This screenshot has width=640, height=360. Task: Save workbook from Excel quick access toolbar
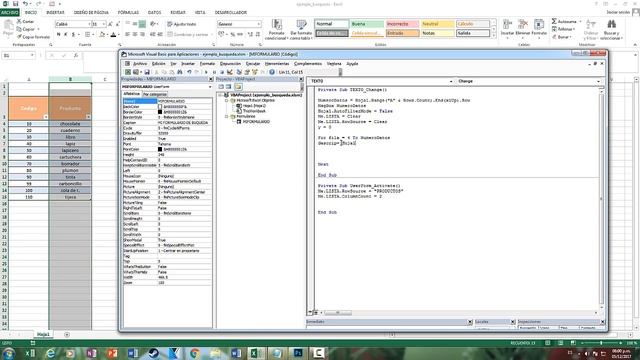(x=15, y=4)
